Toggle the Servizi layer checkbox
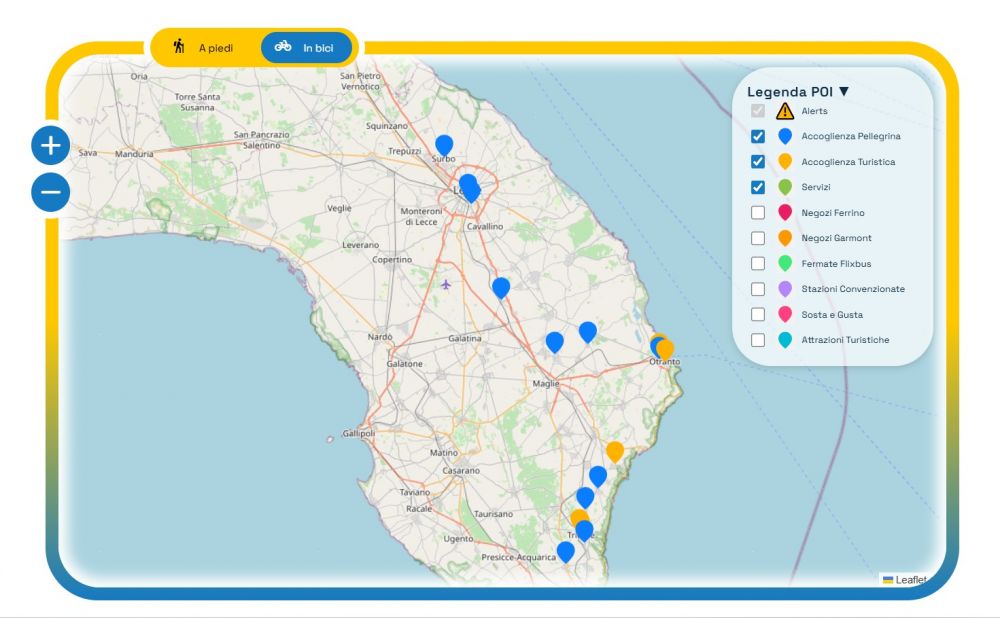 pyautogui.click(x=758, y=187)
